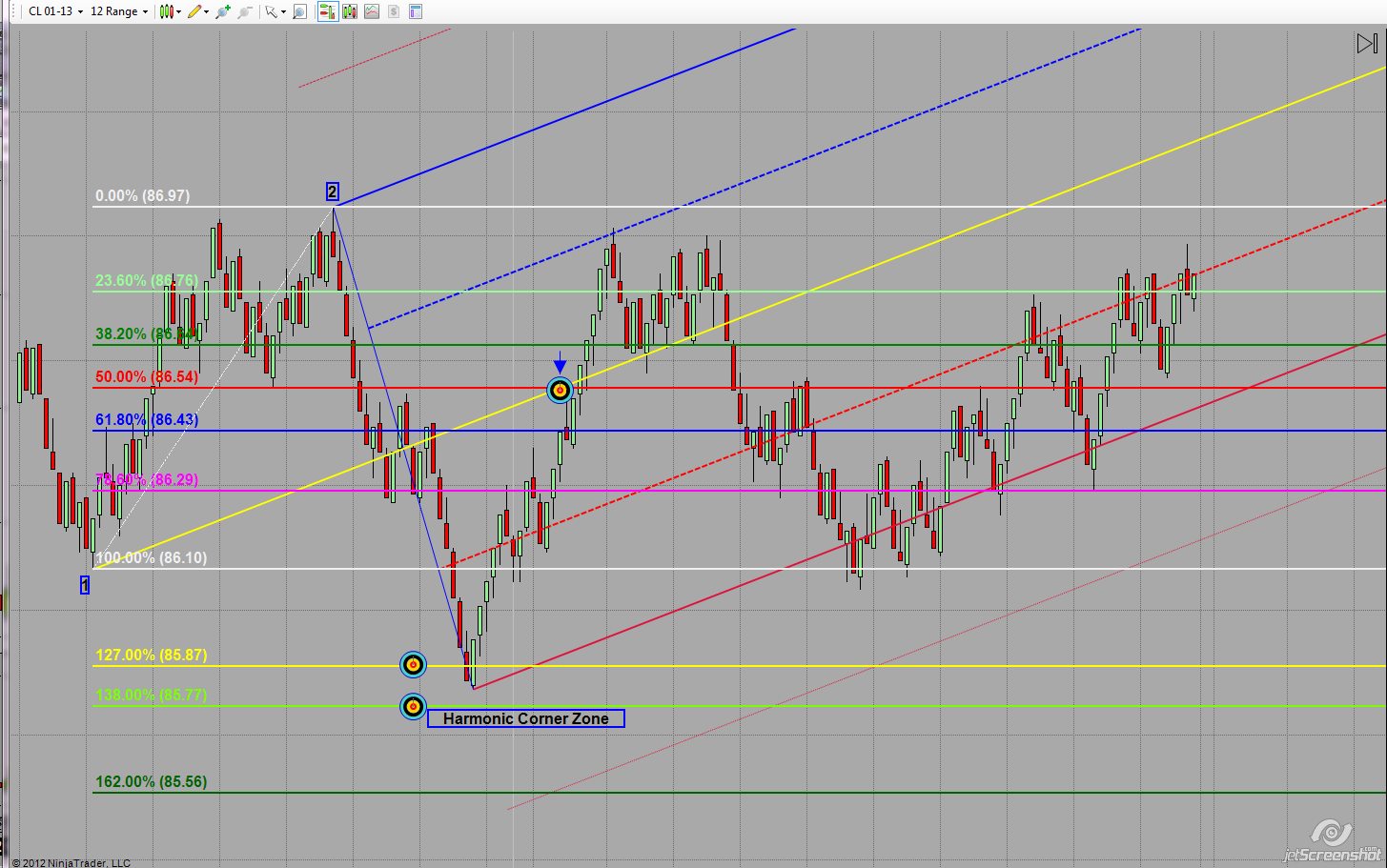This screenshot has width=1387, height=868.
Task: Click the 38.20% Fibonacci level label
Action: tap(147, 333)
